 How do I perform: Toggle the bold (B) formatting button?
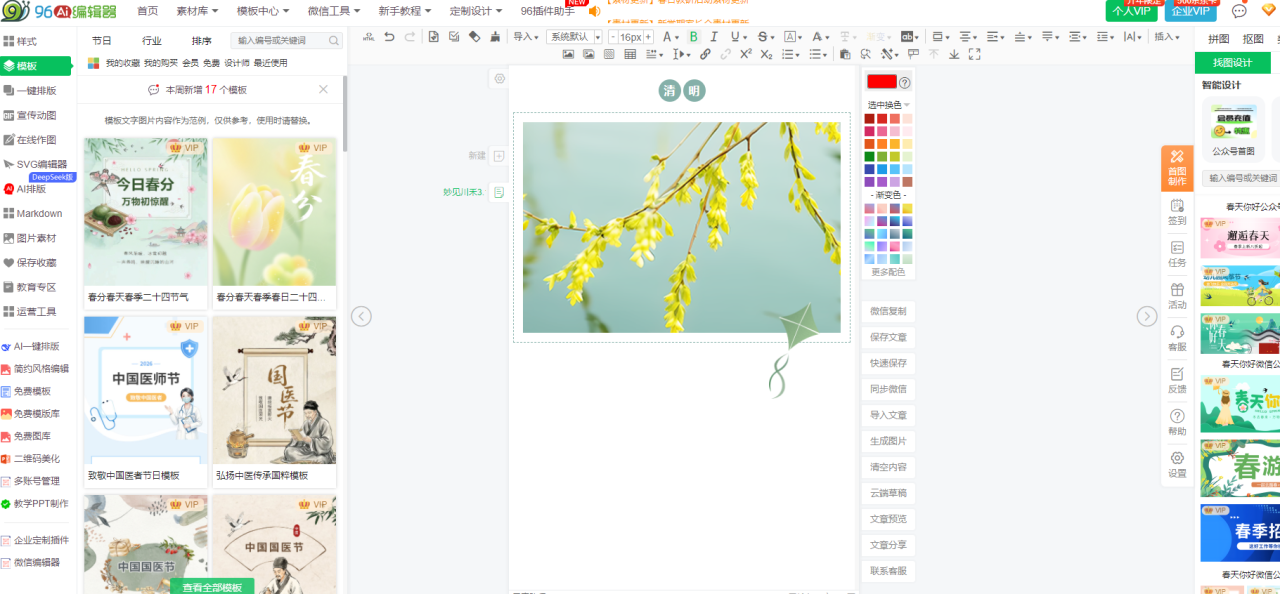click(x=693, y=37)
